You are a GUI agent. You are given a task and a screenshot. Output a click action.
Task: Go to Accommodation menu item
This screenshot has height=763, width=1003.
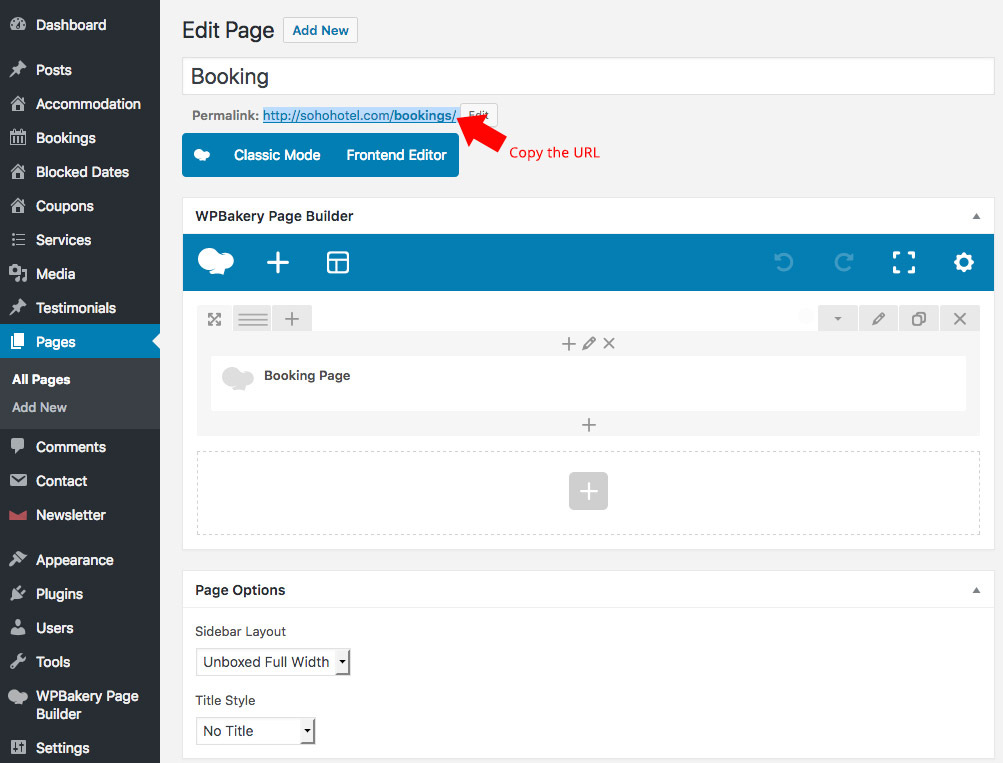coord(88,104)
